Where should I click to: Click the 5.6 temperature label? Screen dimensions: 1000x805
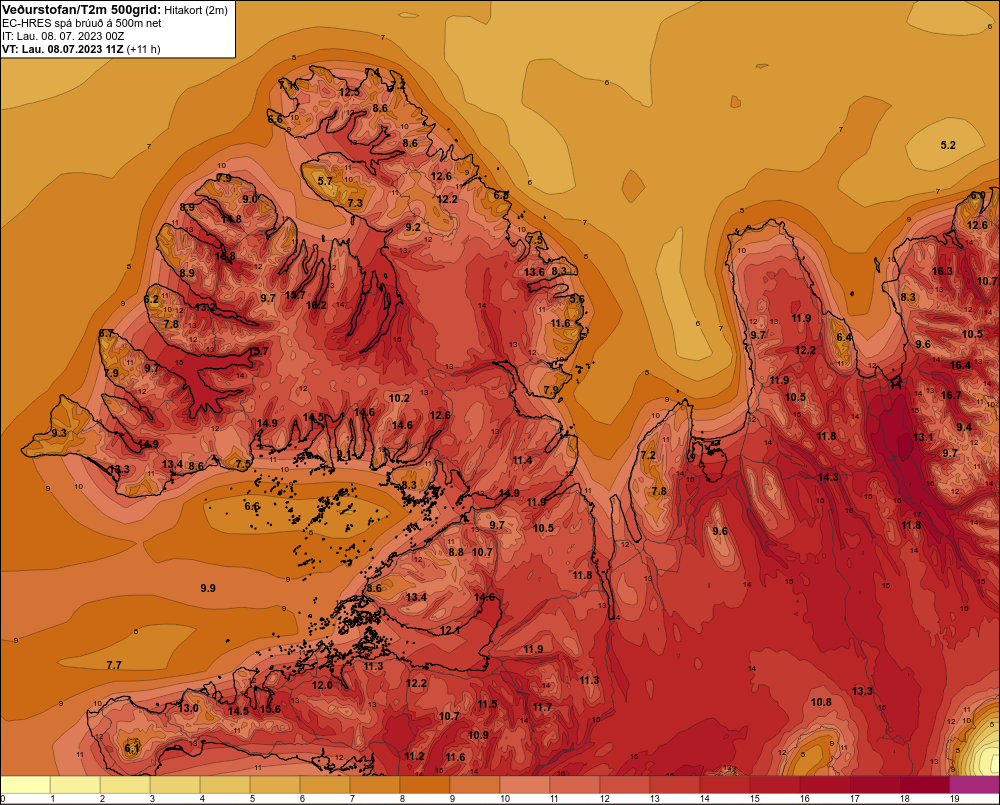[x=577, y=299]
